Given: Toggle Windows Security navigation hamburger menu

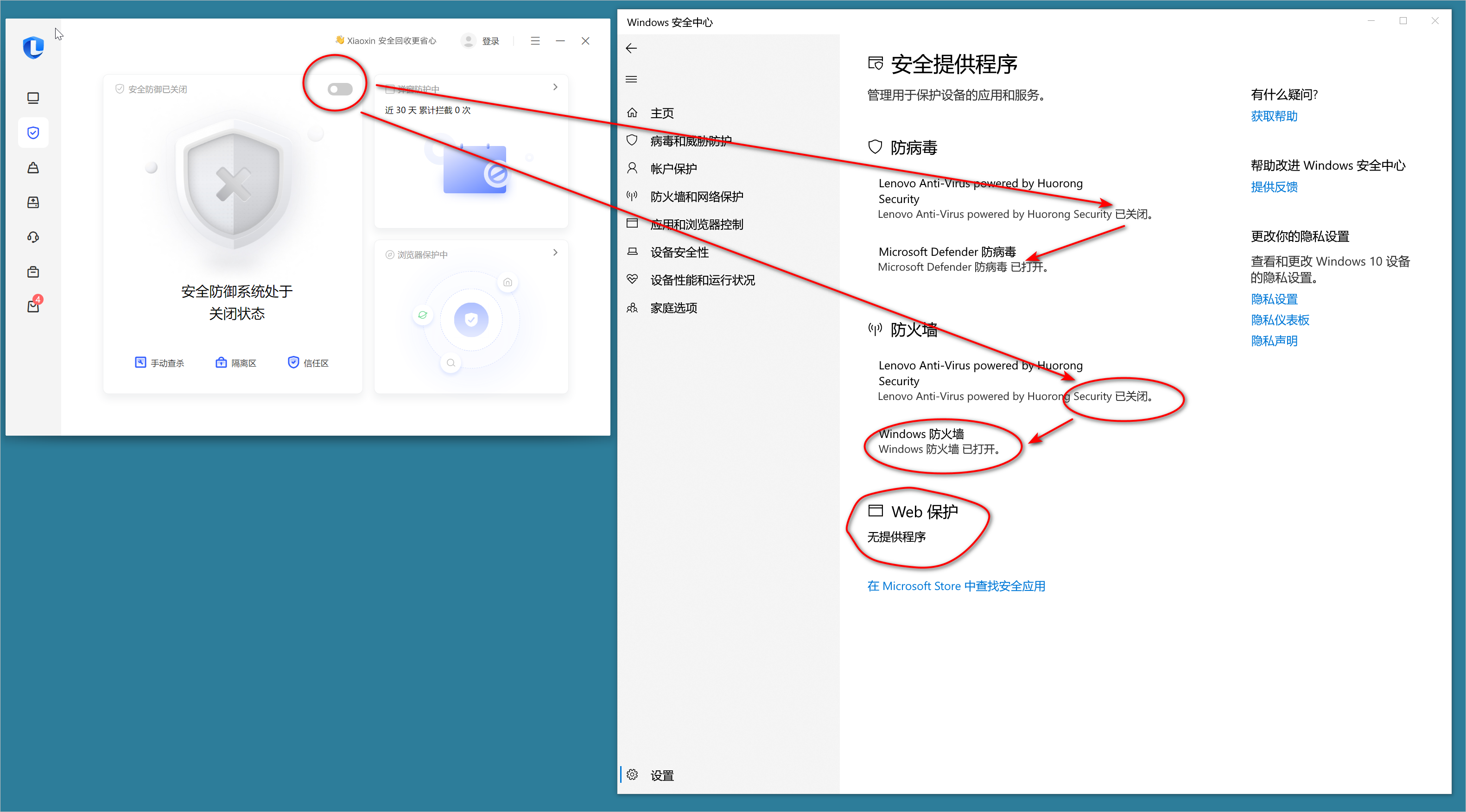Looking at the screenshot, I should tap(631, 79).
